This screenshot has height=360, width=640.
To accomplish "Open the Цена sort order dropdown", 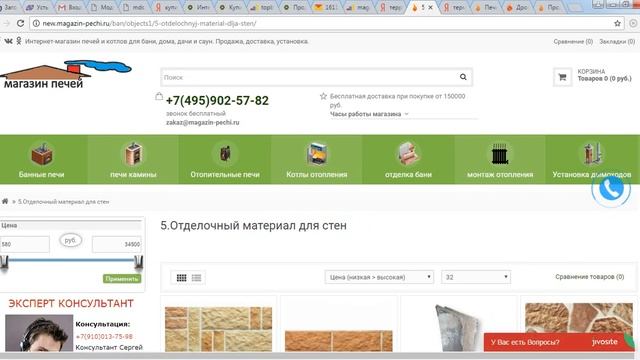I will tap(379, 277).
